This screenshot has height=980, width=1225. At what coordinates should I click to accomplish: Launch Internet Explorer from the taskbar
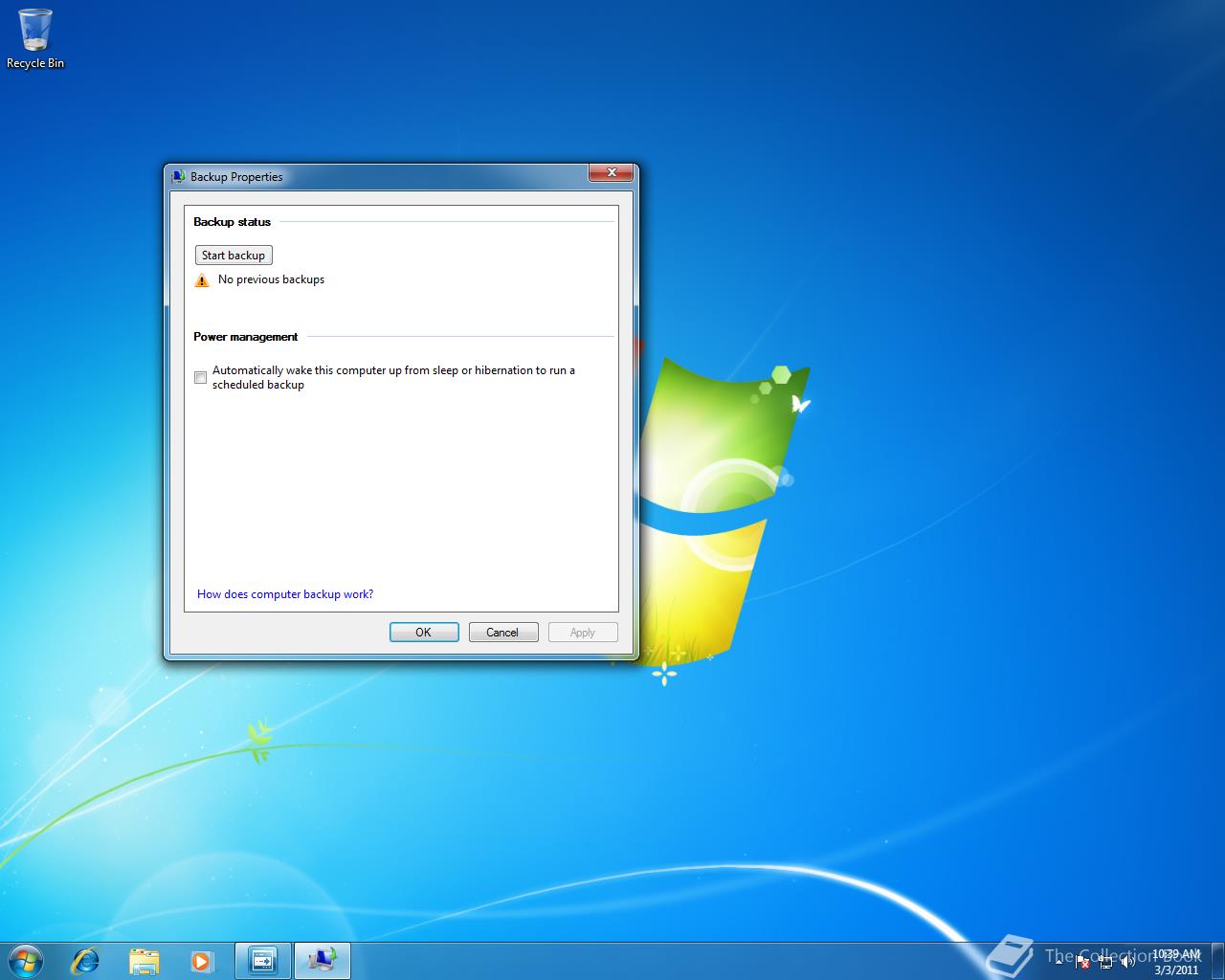click(86, 960)
